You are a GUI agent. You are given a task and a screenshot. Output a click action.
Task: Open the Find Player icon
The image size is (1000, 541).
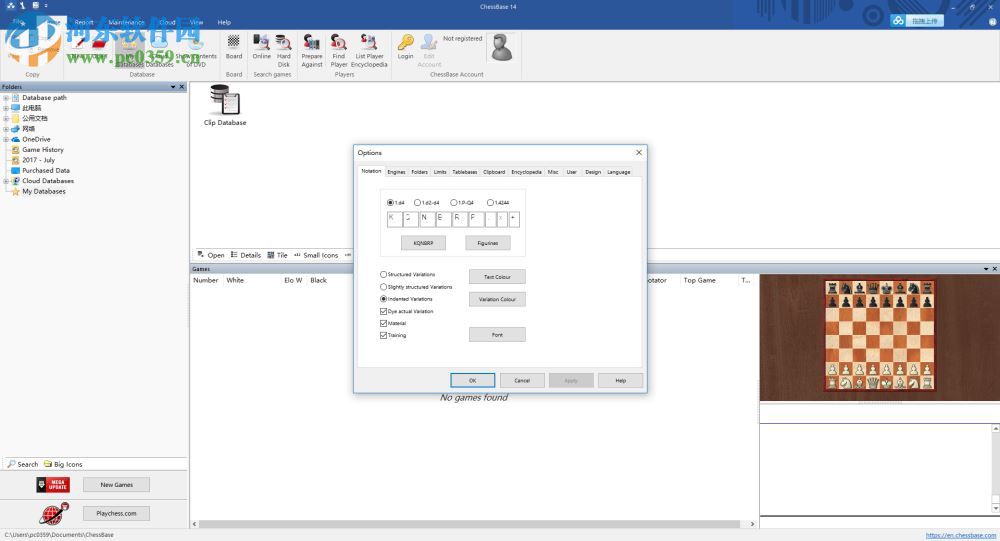point(339,51)
